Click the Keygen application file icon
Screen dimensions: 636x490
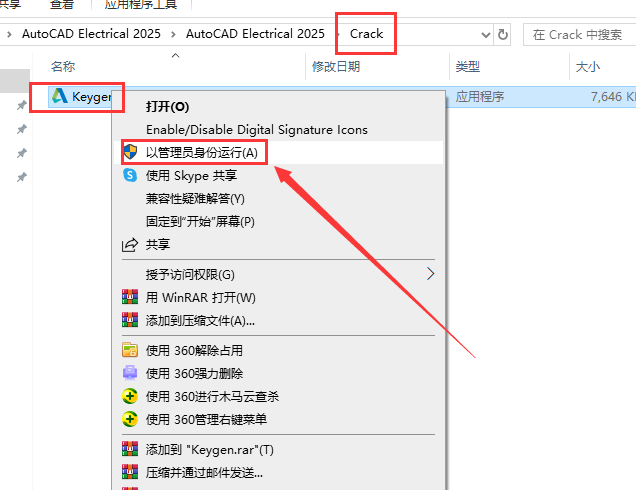60,97
